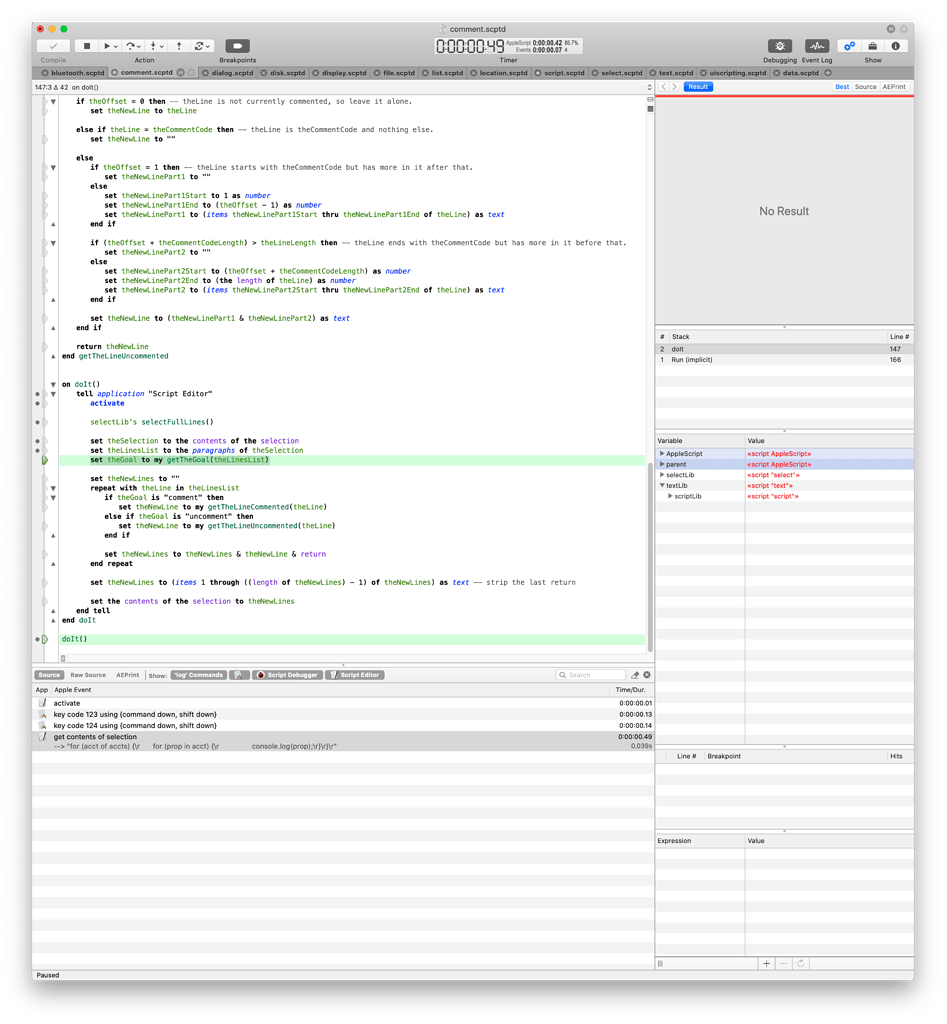Viewport: 947px width, 1024px height.
Task: Click the Trace cycle-arrows toolbar button
Action: (x=199, y=46)
